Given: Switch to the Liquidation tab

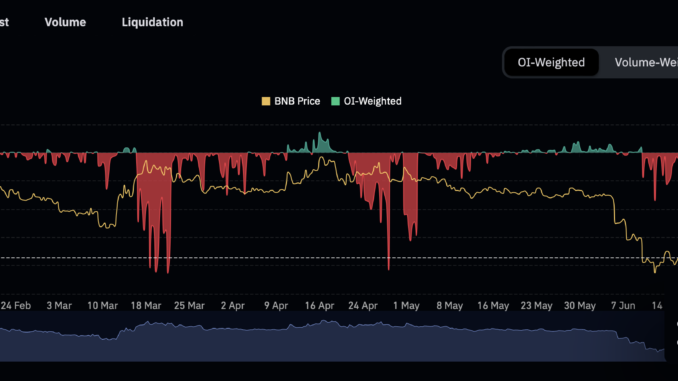Looking at the screenshot, I should [x=152, y=22].
